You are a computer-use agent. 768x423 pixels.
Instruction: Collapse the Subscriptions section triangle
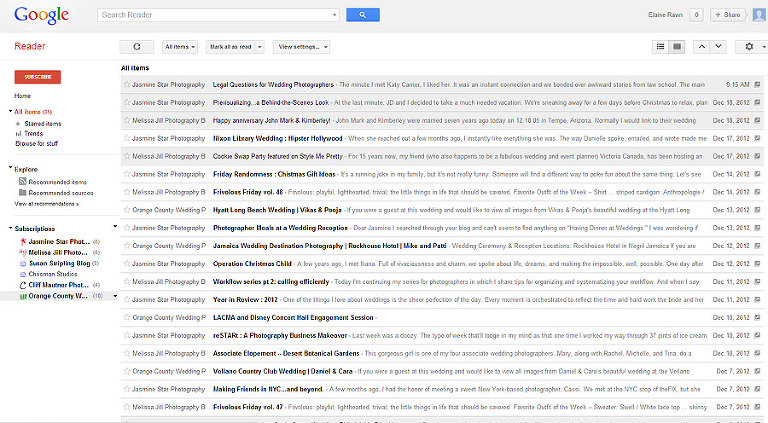coord(10,228)
